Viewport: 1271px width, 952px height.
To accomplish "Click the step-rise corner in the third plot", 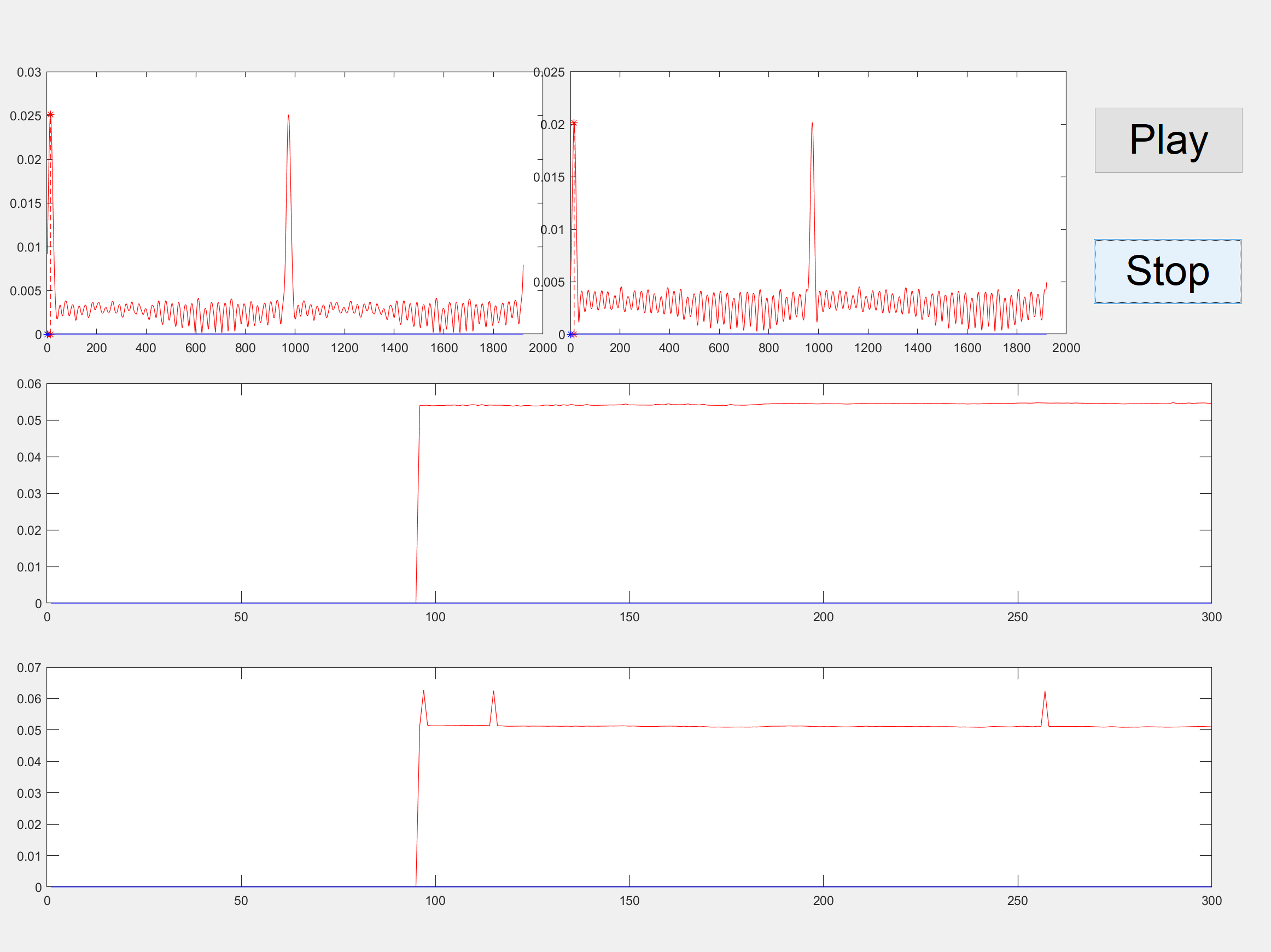I will 420,406.
